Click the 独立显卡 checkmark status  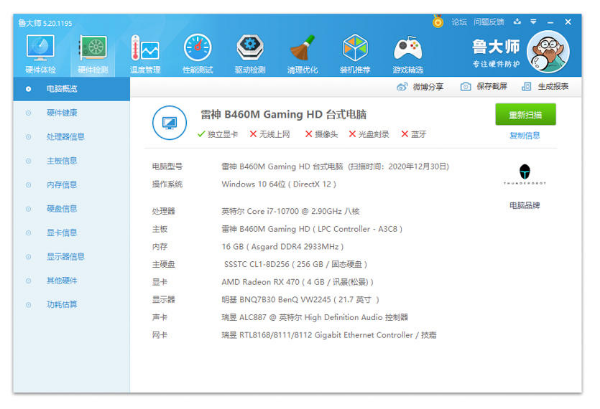[217, 134]
